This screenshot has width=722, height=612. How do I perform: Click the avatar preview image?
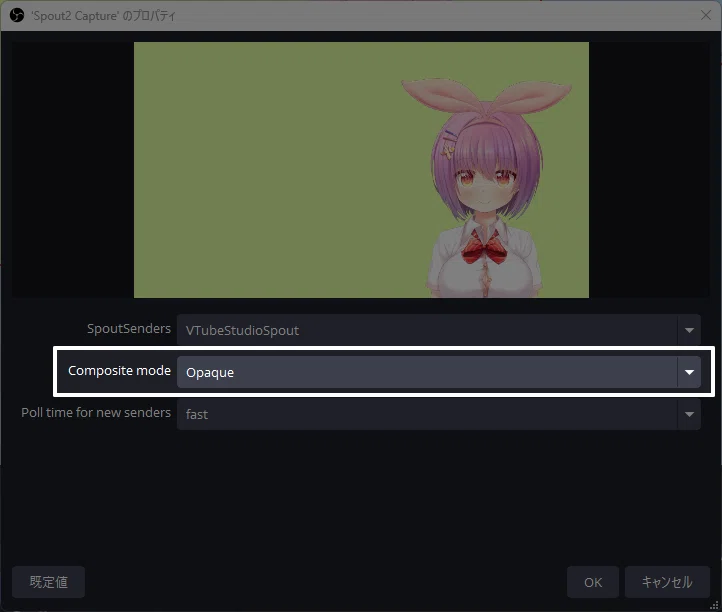361,170
